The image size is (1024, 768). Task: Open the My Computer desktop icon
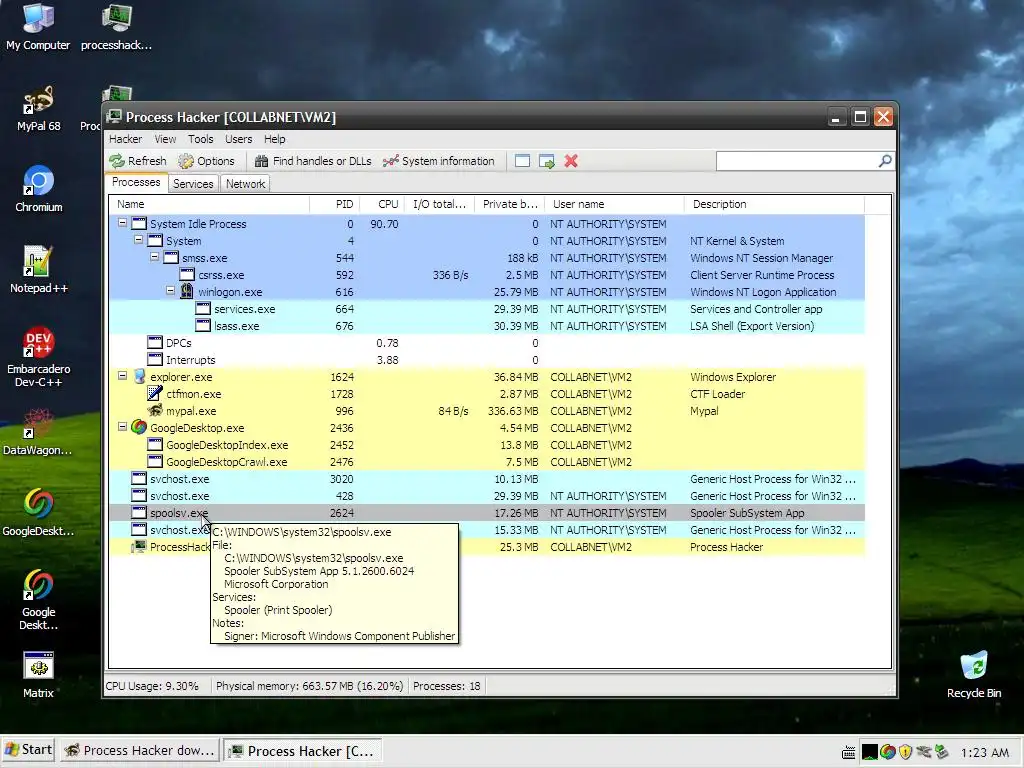(38, 27)
